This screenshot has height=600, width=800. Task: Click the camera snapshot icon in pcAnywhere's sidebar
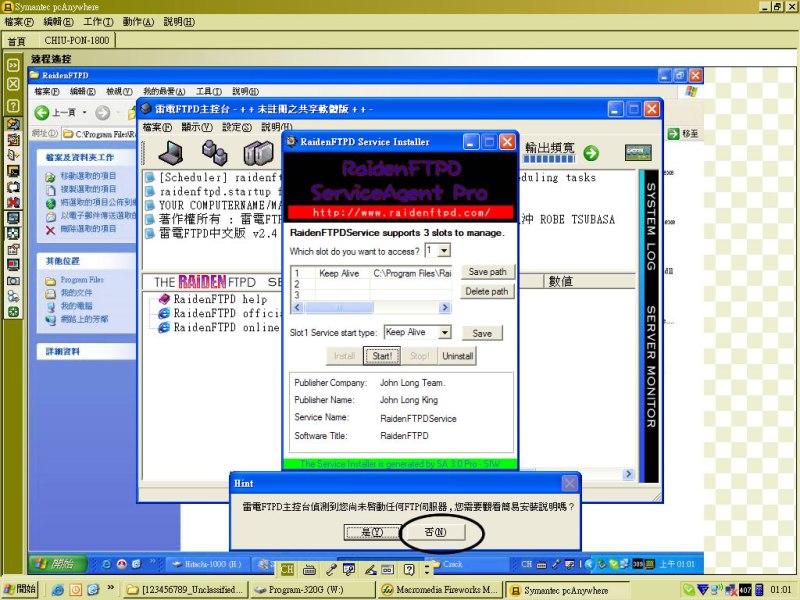(13, 281)
